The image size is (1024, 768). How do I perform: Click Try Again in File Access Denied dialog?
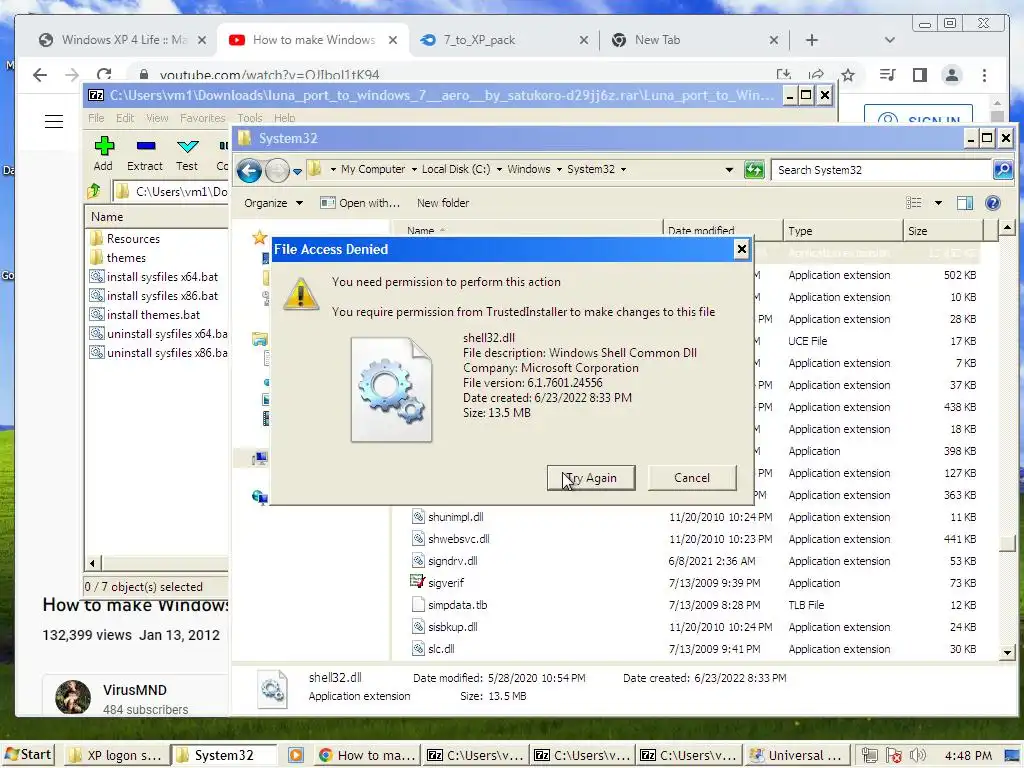[591, 478]
